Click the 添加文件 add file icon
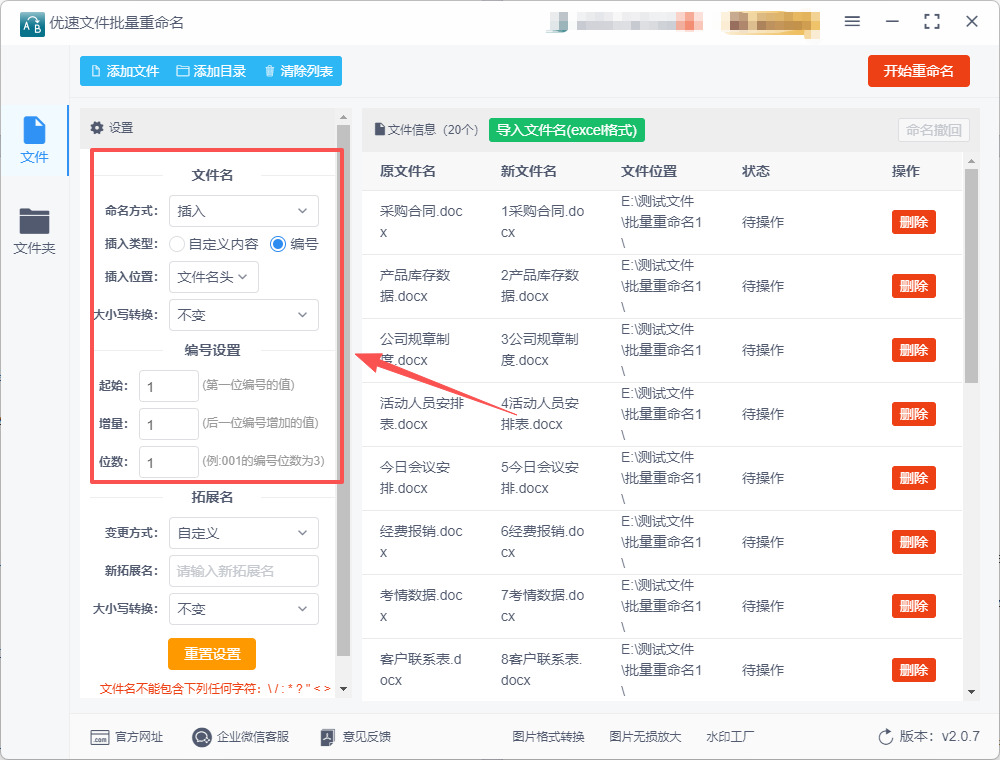The height and width of the screenshot is (760, 1000). 96,71
